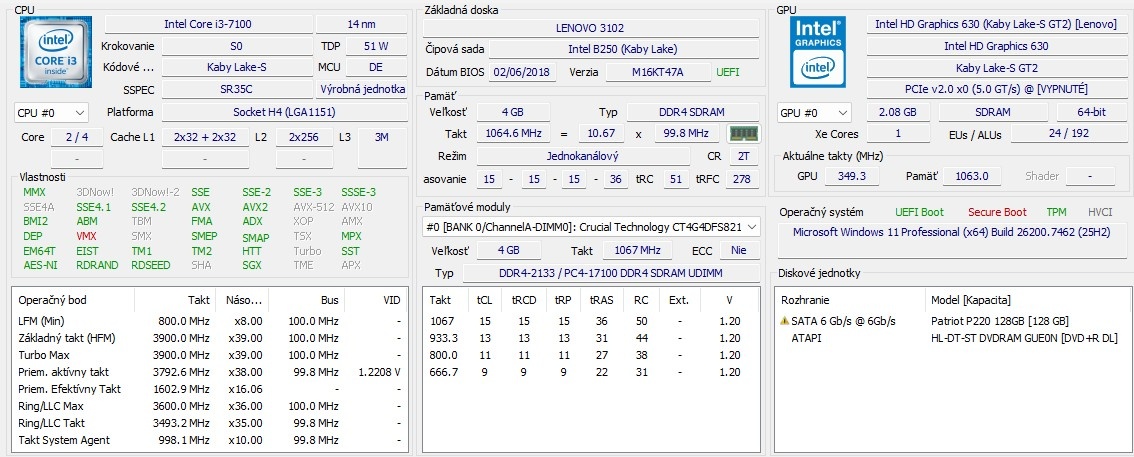Click the Intel HD Graphics 630 Lenovo field

[996, 24]
